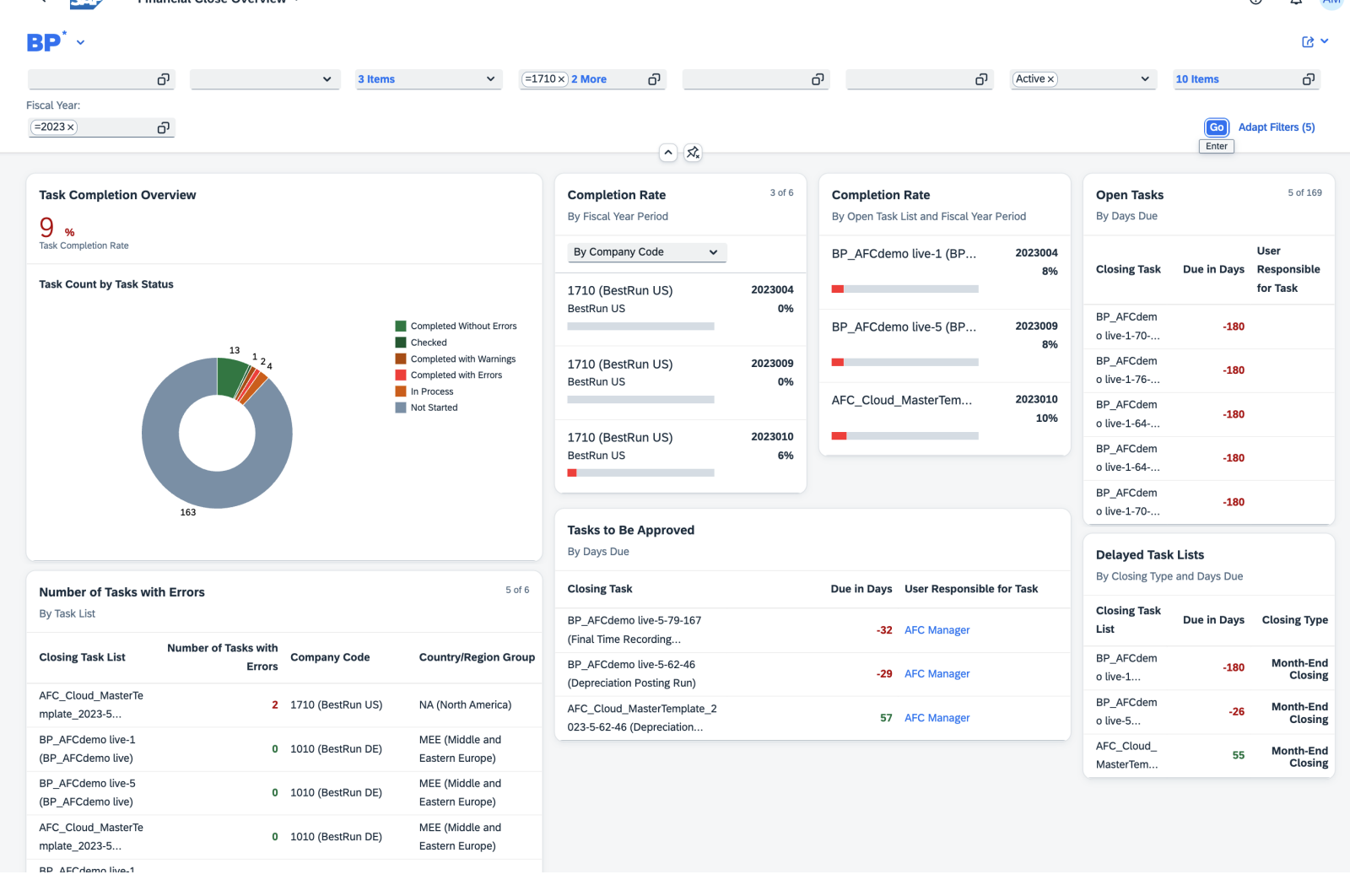Viewport: 1350px width, 896px height.
Task: Open the Task Completion Overview card header
Action: [117, 195]
